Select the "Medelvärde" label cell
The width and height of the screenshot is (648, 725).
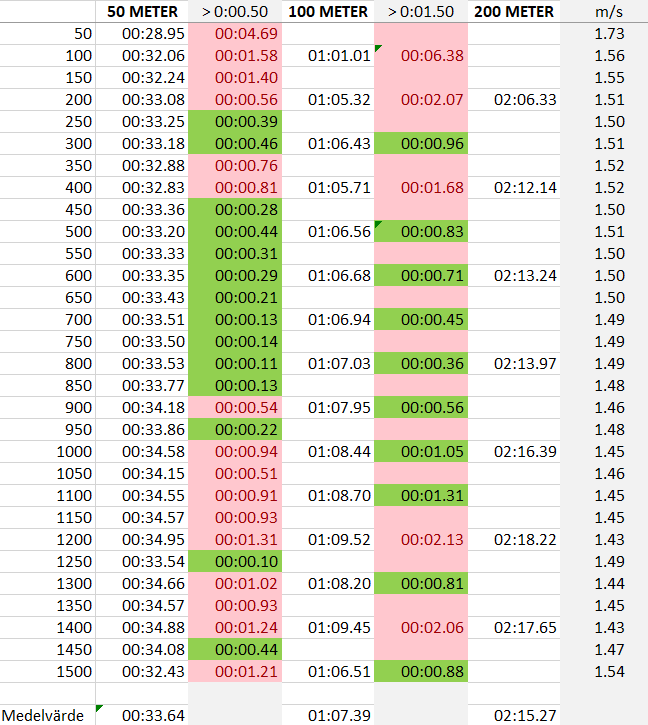[48, 716]
